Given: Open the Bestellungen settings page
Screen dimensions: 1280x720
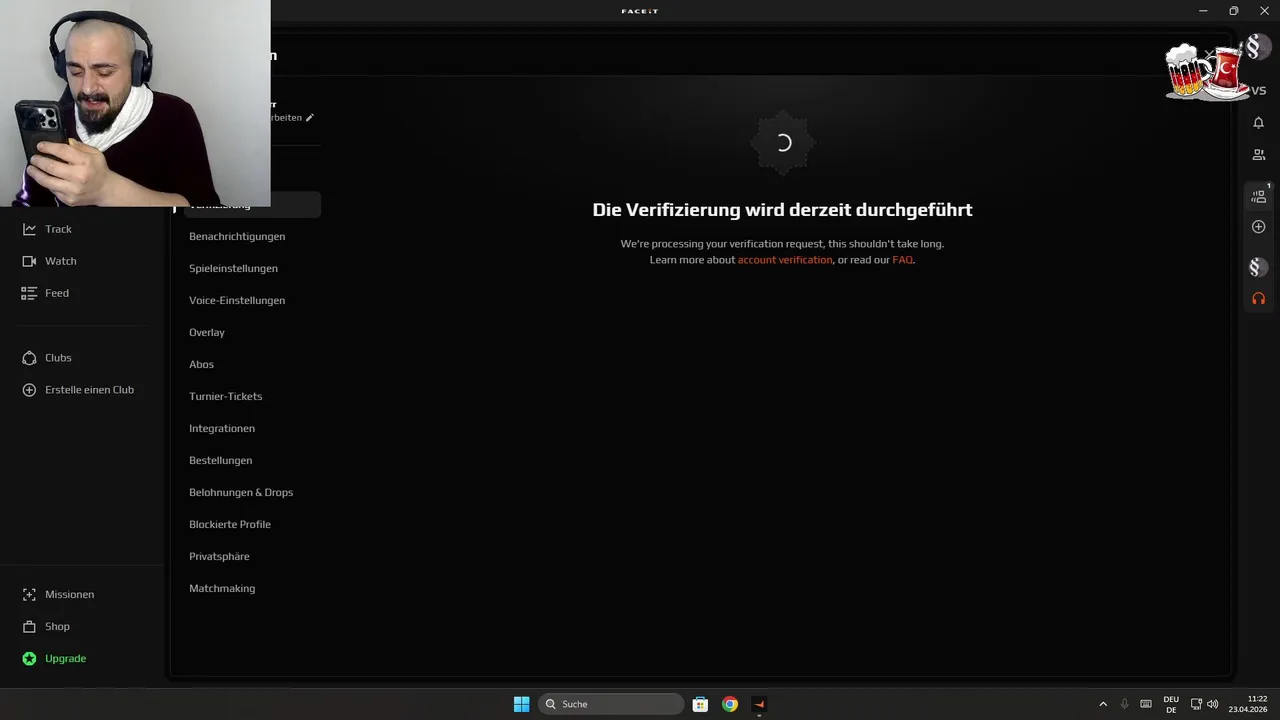Looking at the screenshot, I should point(220,460).
